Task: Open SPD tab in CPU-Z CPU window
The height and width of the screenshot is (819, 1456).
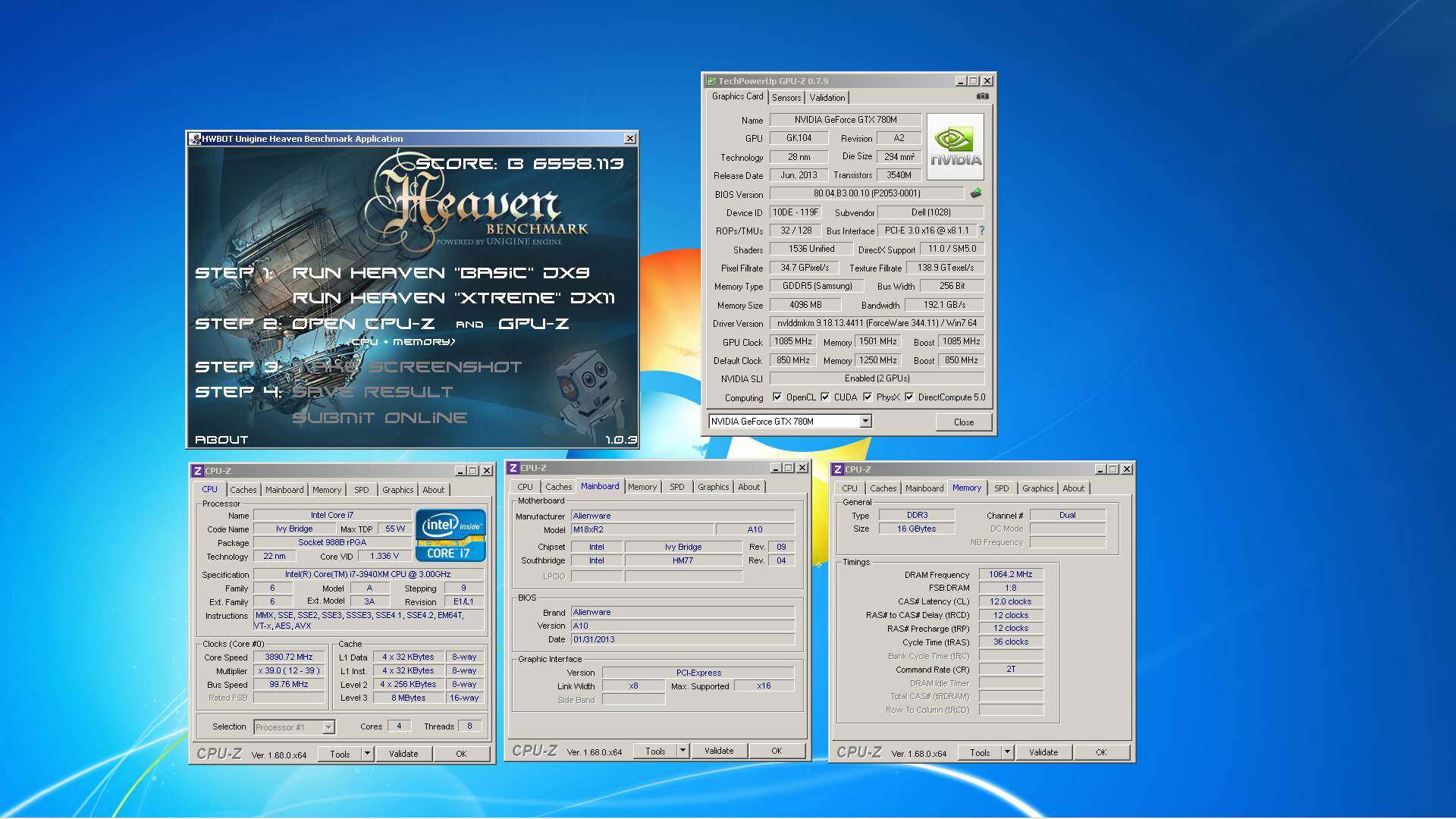Action: 362,490
